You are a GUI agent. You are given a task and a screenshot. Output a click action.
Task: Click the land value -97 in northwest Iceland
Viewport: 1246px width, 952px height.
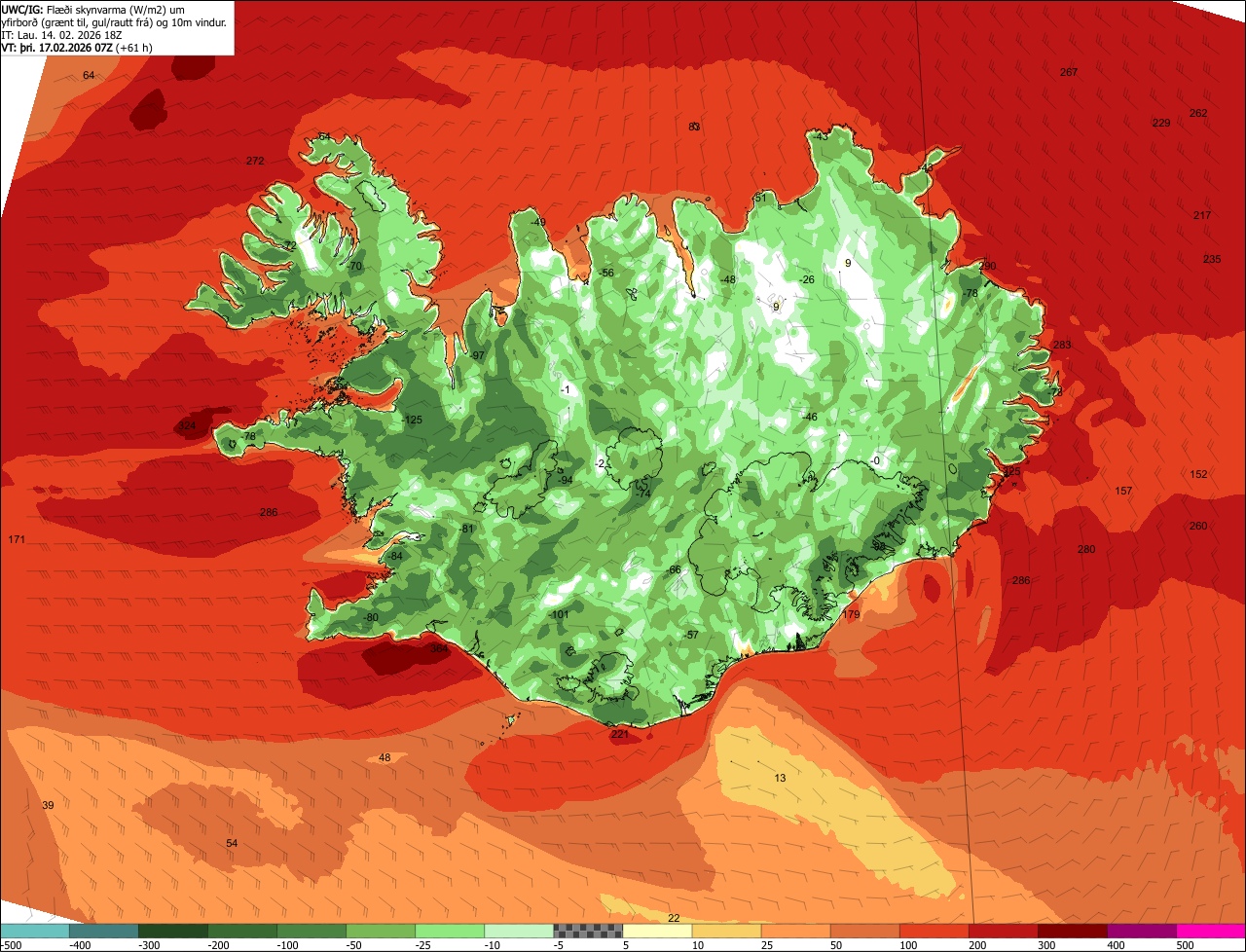(x=477, y=355)
